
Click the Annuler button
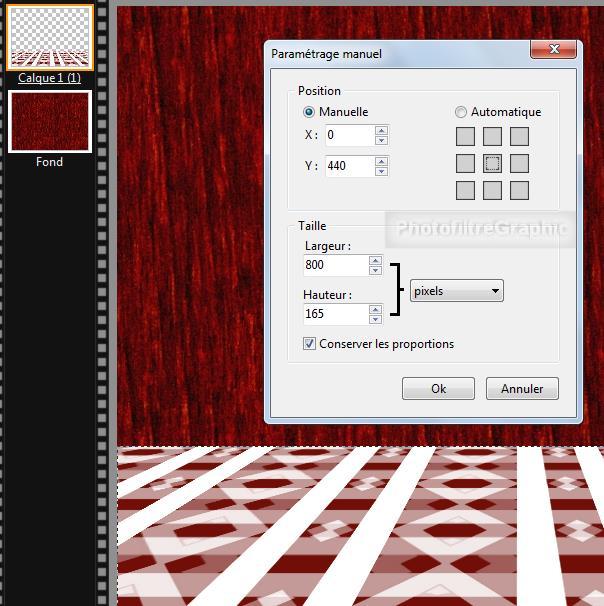click(522, 388)
